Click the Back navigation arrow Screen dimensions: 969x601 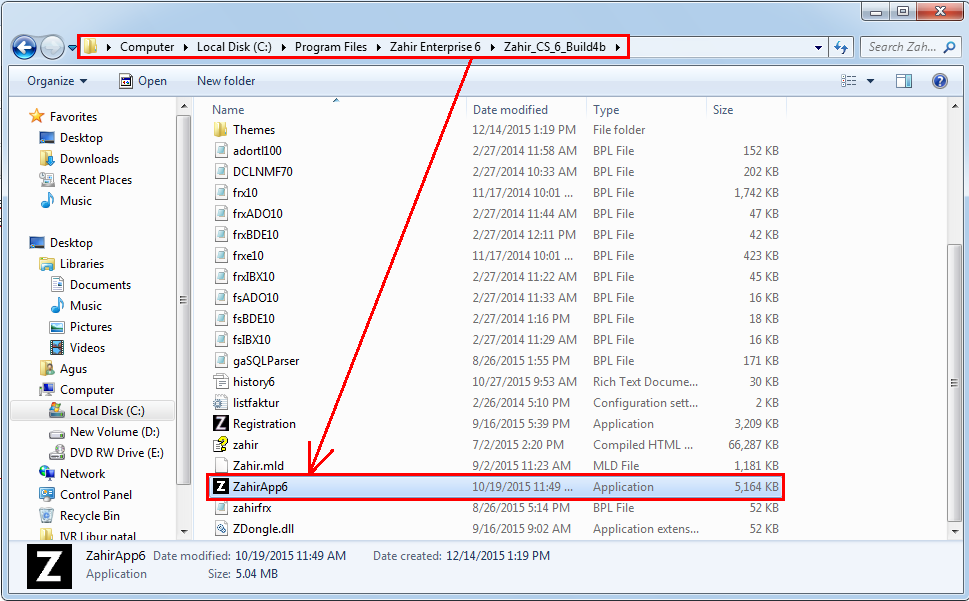pos(24,47)
